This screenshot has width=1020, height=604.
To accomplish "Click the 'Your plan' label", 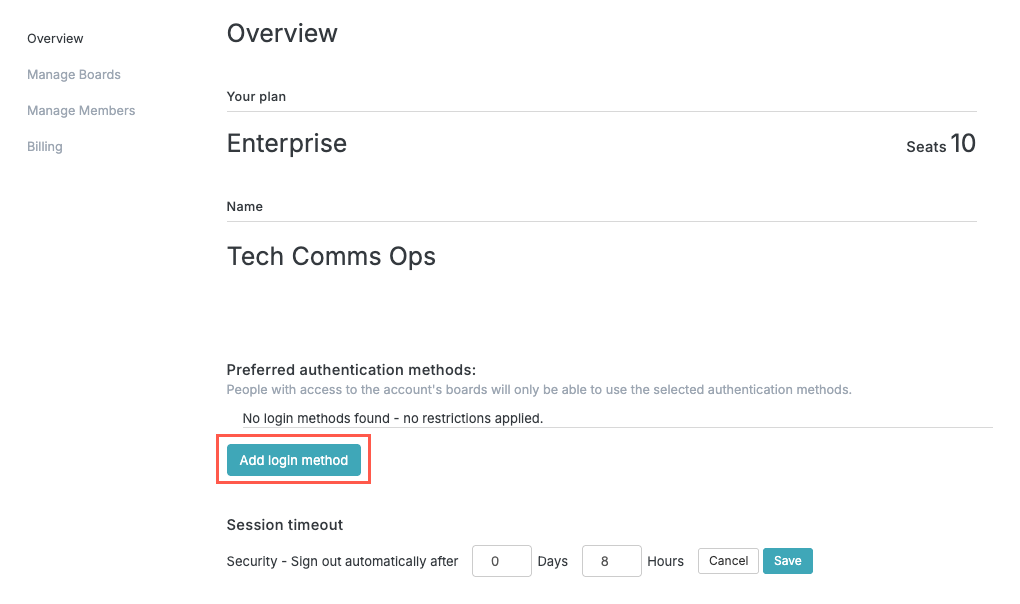I will point(256,97).
